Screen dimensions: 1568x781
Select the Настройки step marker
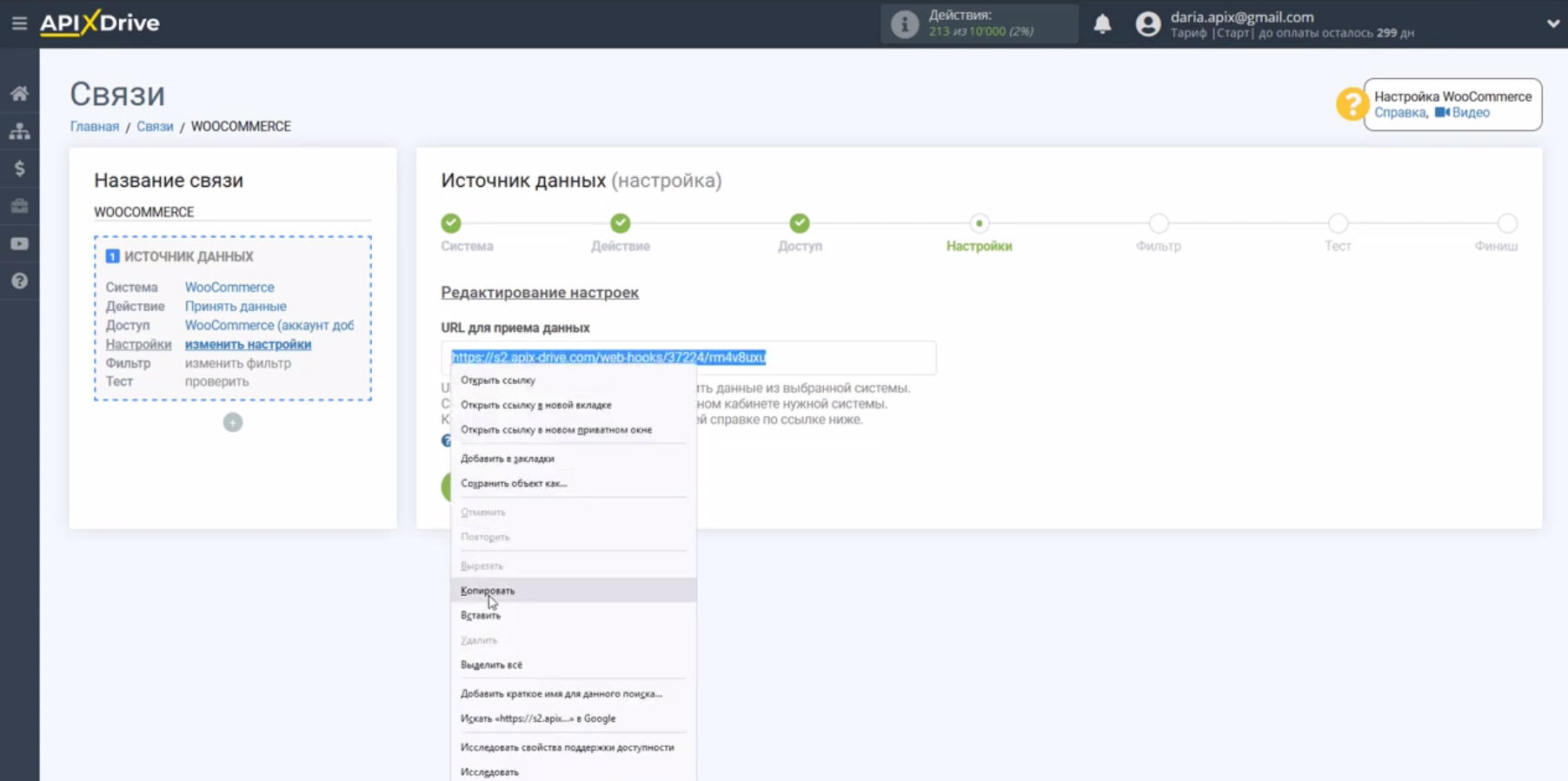tap(979, 223)
